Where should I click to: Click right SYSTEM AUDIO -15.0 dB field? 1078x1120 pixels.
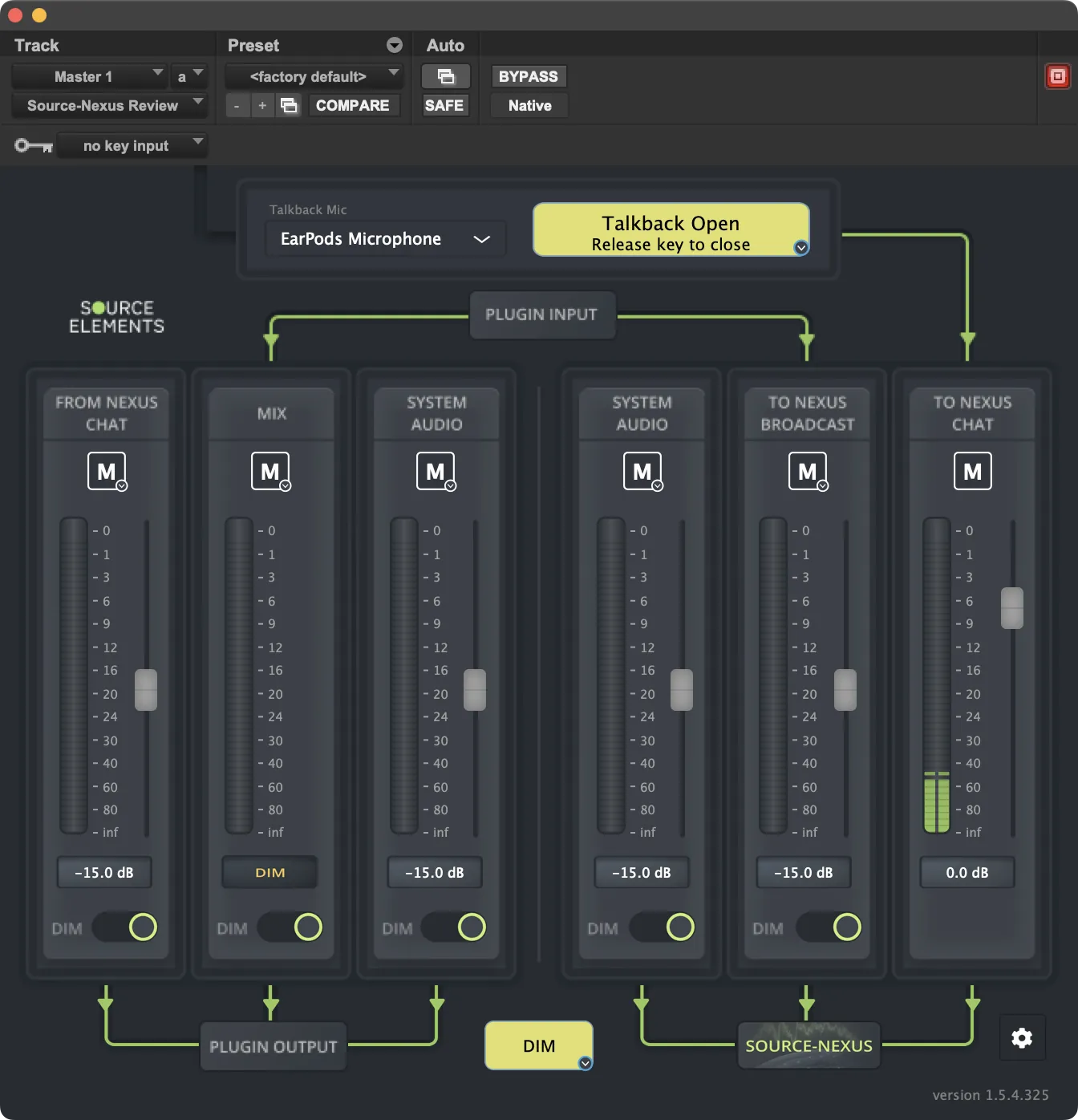click(642, 872)
